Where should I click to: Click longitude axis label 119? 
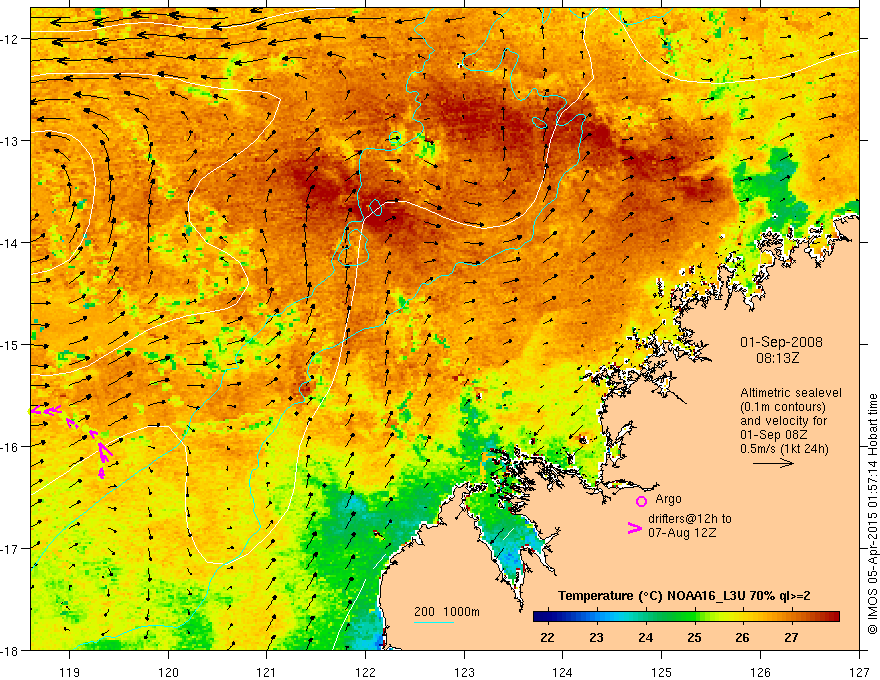(x=70, y=672)
